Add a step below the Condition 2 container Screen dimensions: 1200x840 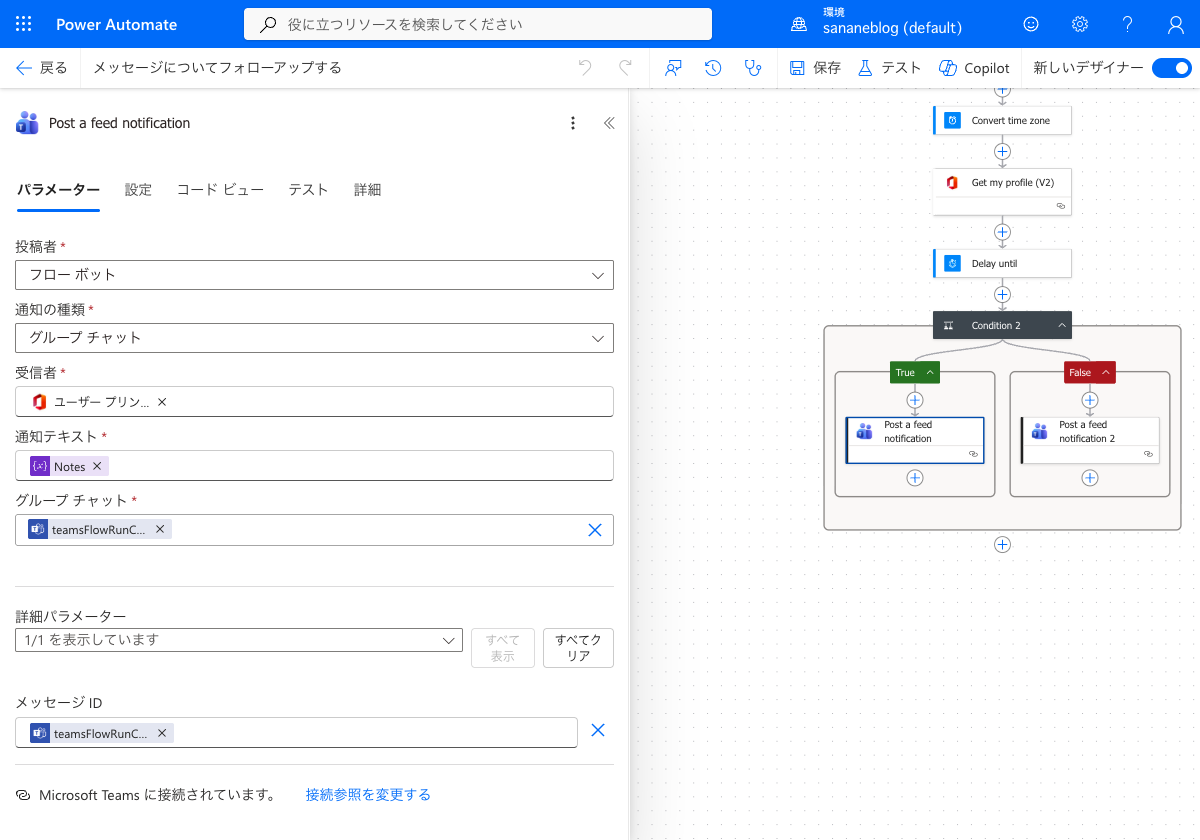[x=1002, y=545]
